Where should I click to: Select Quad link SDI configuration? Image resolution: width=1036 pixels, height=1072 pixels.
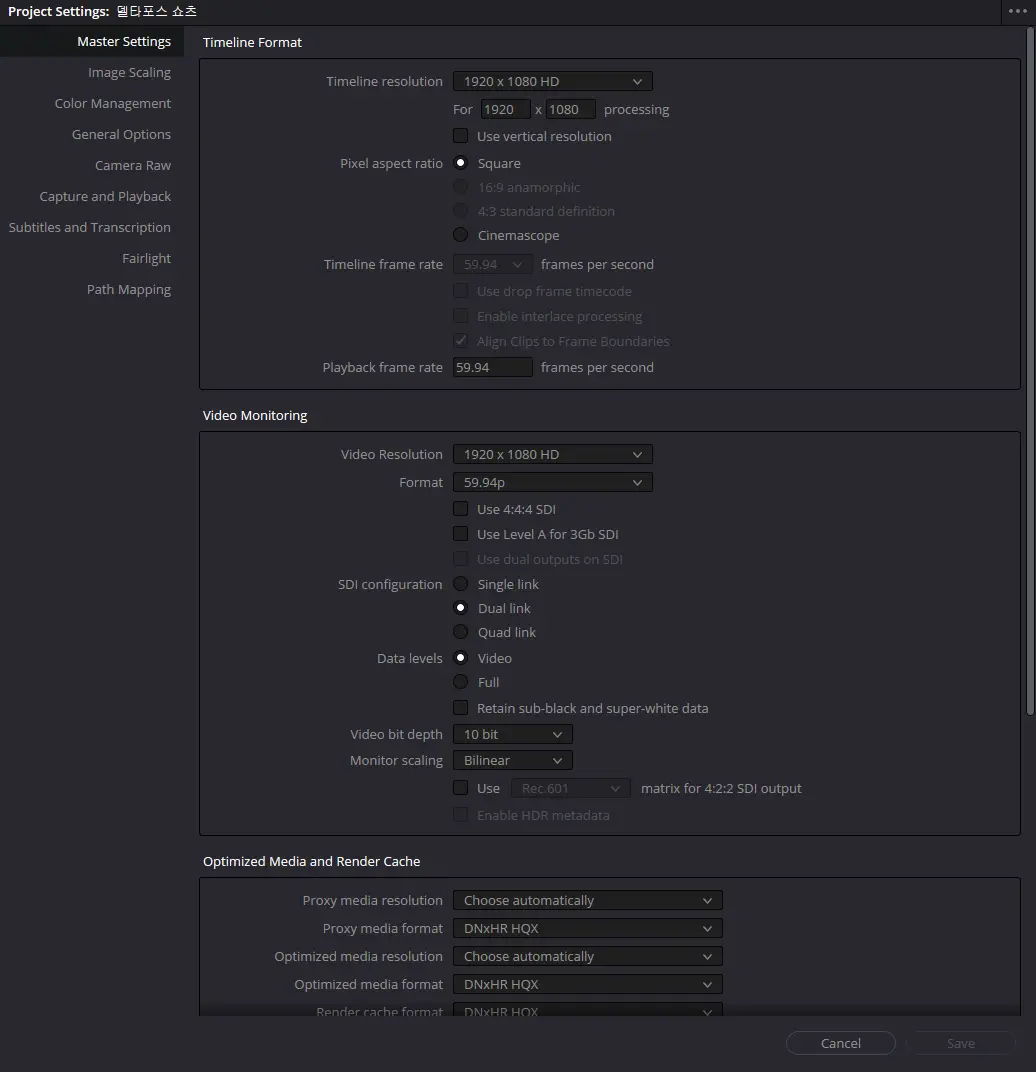(461, 632)
